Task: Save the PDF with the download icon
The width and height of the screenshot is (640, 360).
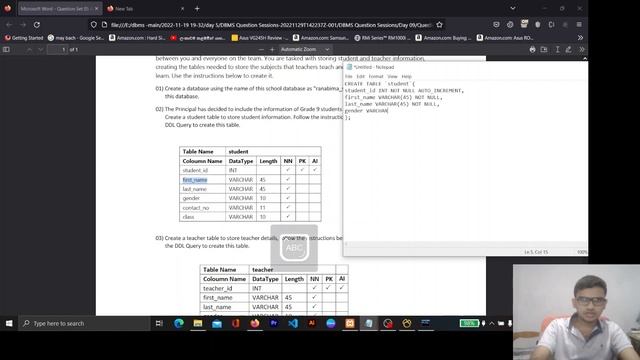Action: click(544, 49)
